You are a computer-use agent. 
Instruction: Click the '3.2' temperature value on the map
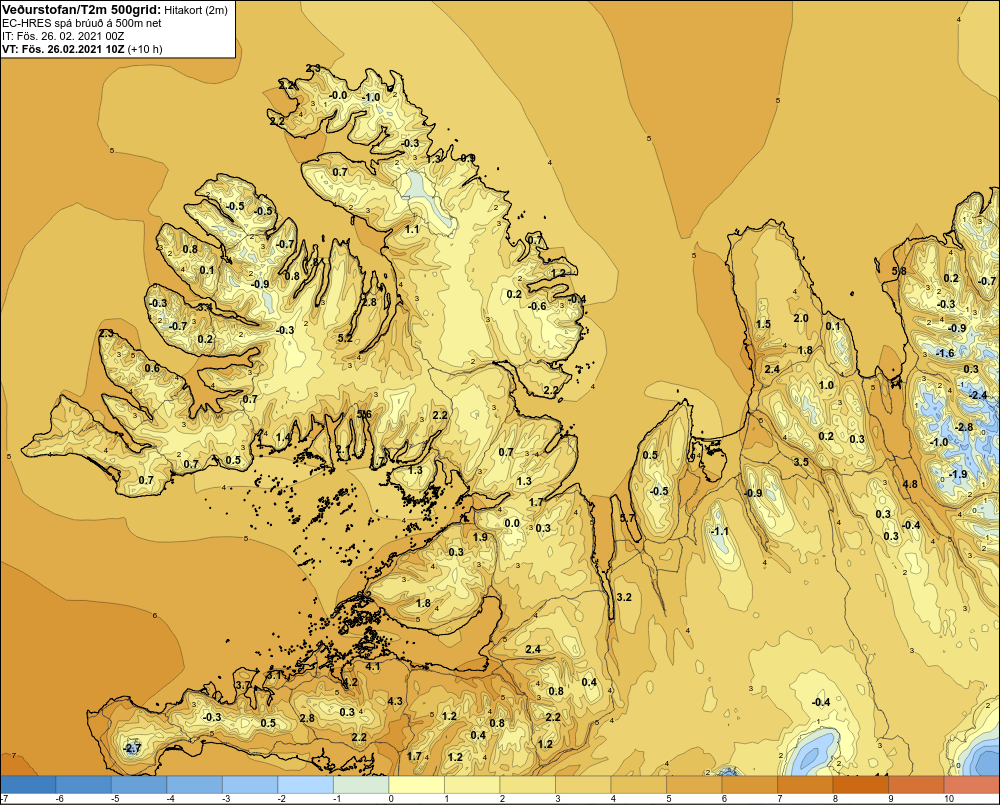tap(624, 597)
